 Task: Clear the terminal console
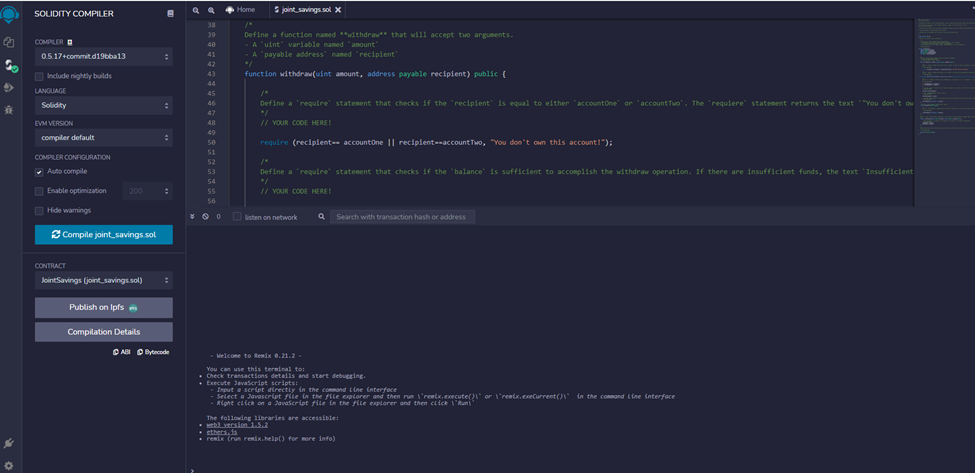pos(205,217)
